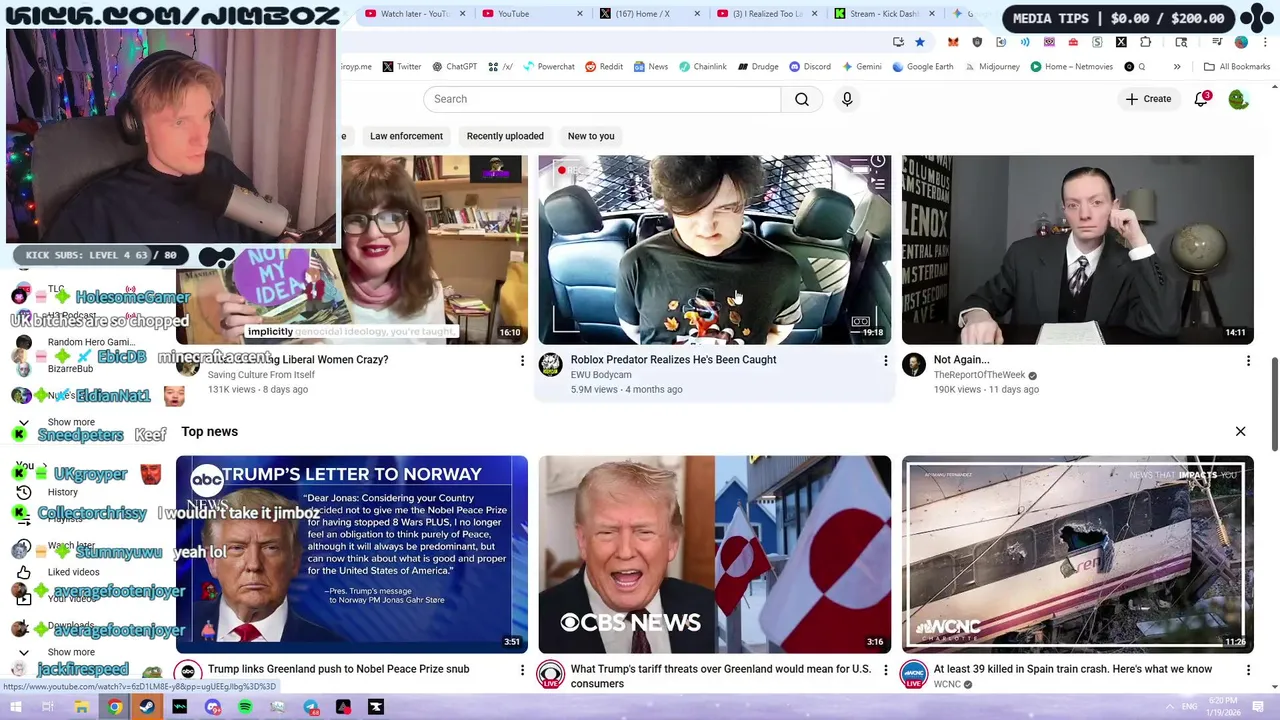Screen dimensions: 1280x720
Task: Open the Discord bookmark
Action: click(x=810, y=67)
